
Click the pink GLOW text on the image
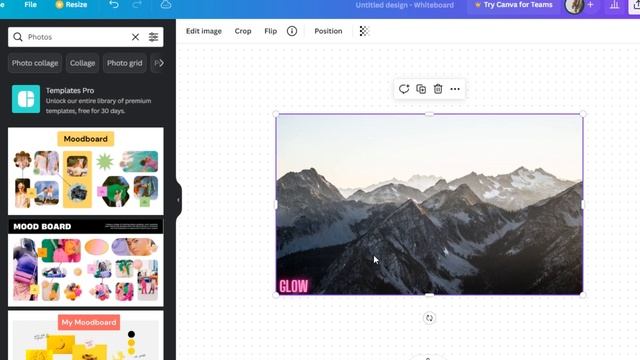point(293,286)
